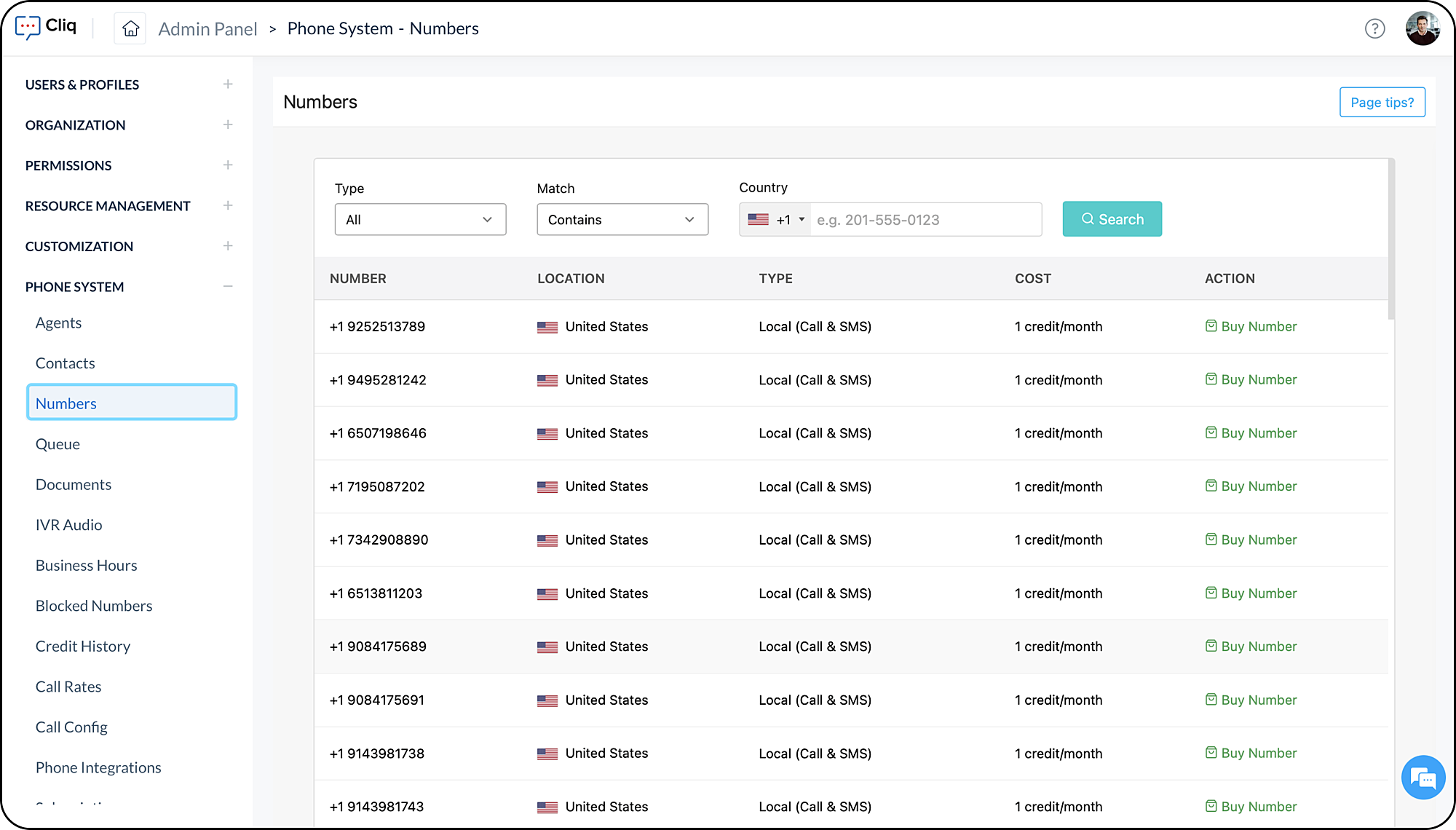Click the home icon in breadcrumb
Screen dimensions: 1456x830
(130, 28)
